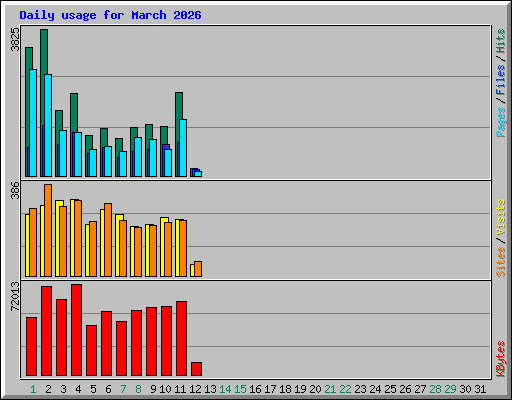Image resolution: width=512 pixels, height=400 pixels.
Task: Click the cyan Pages bar for day 11
Action: pos(183,148)
